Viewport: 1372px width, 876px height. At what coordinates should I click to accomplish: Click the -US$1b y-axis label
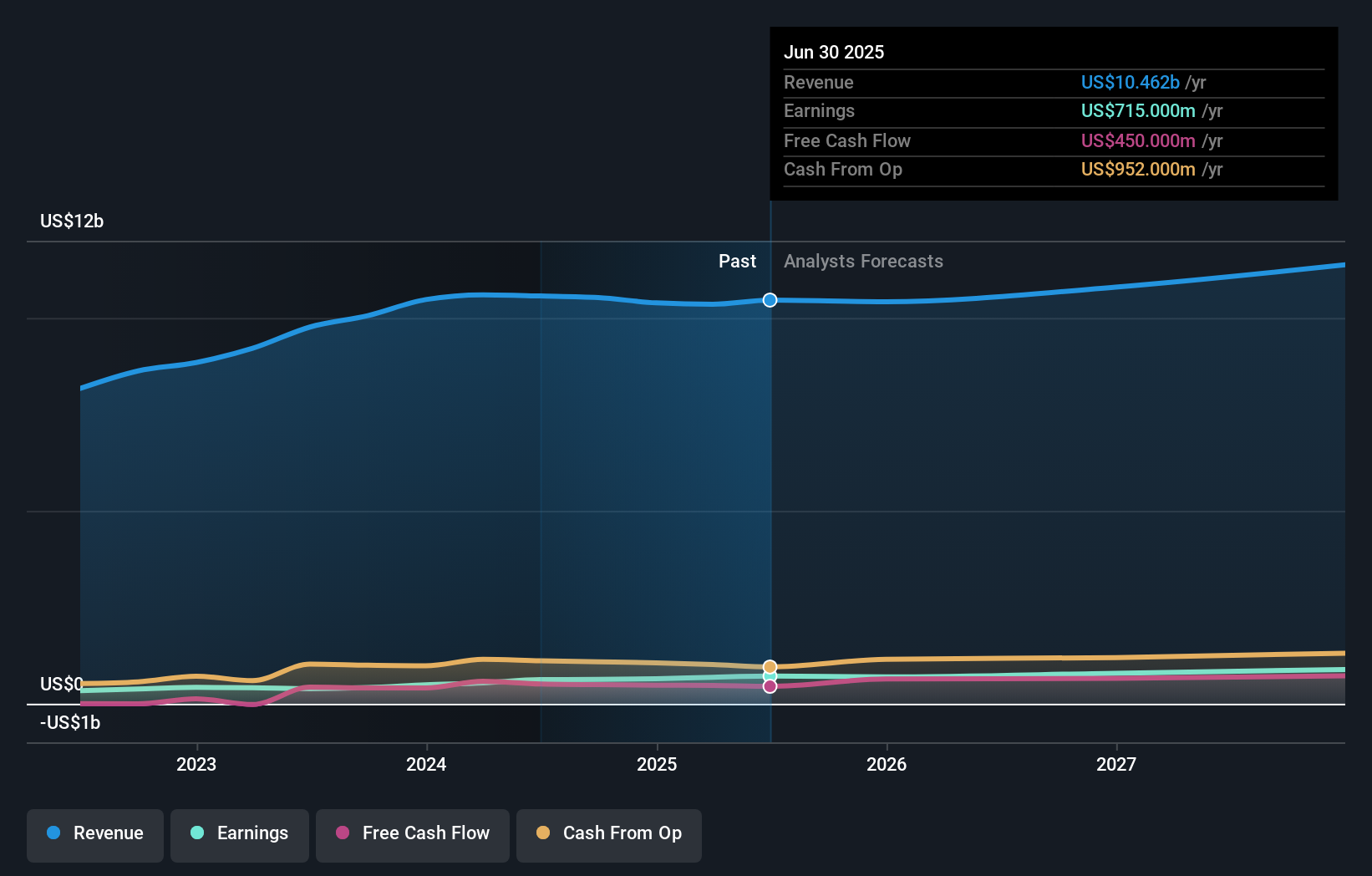point(70,722)
